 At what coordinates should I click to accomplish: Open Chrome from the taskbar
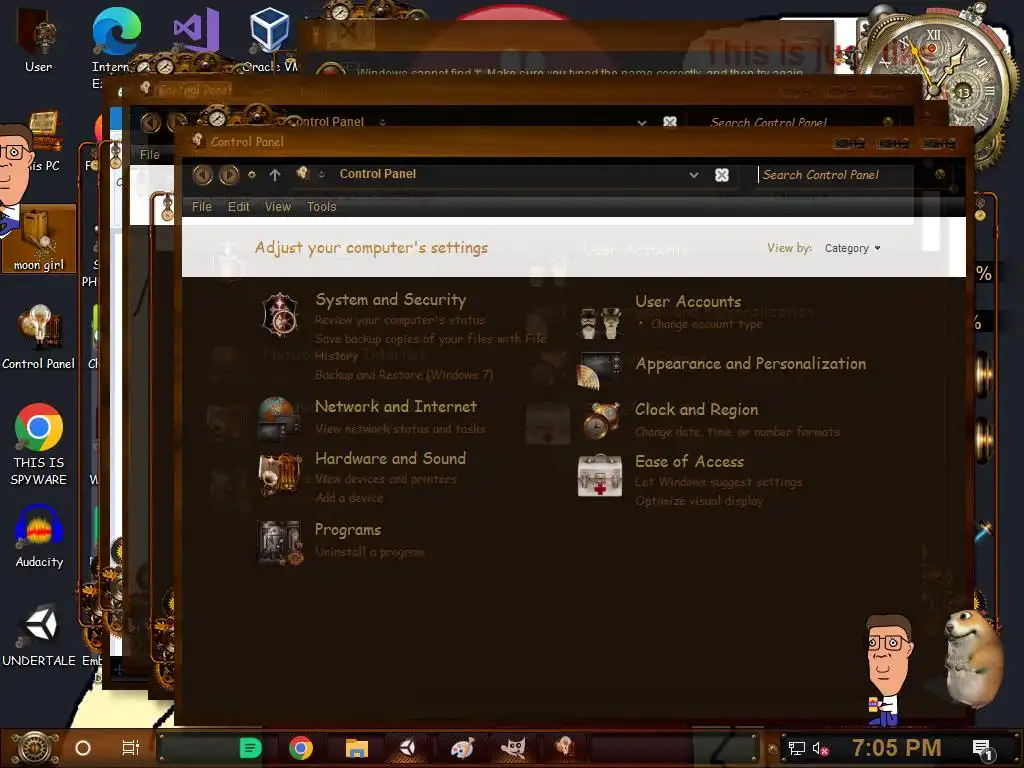(301, 748)
